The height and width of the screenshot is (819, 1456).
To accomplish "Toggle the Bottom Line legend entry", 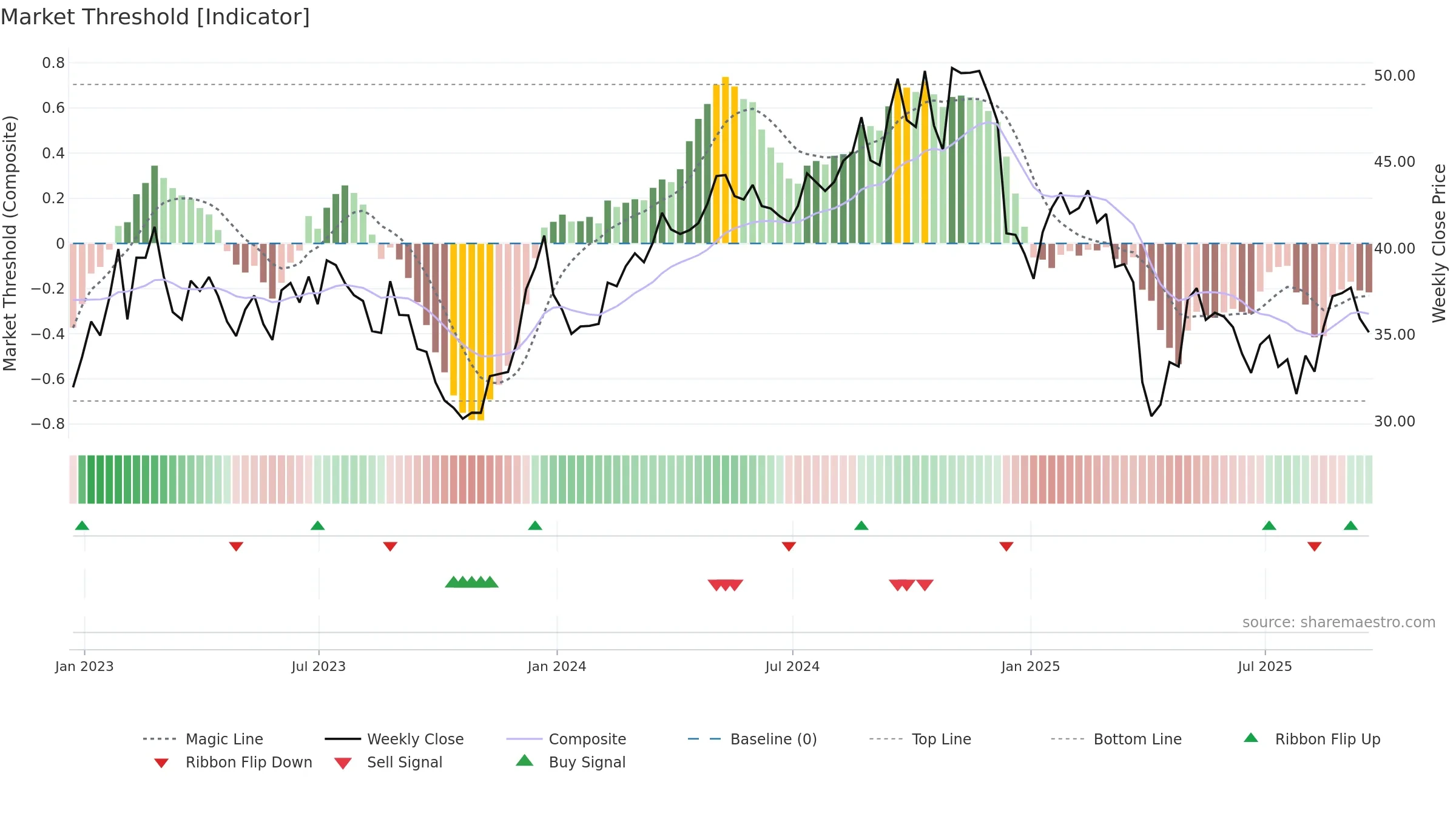I will pos(1116,739).
